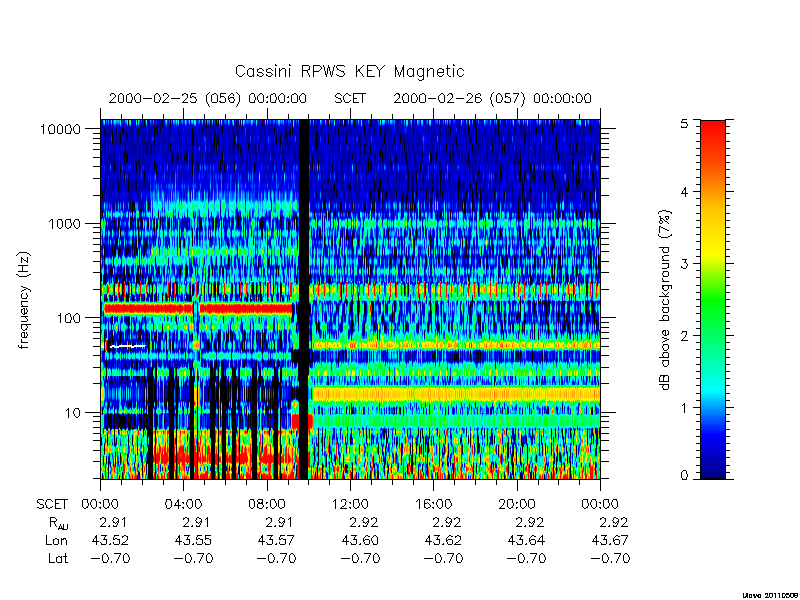Click the 'Lon' row label
Image resolution: width=800 pixels, height=600 pixels.
click(x=56, y=540)
